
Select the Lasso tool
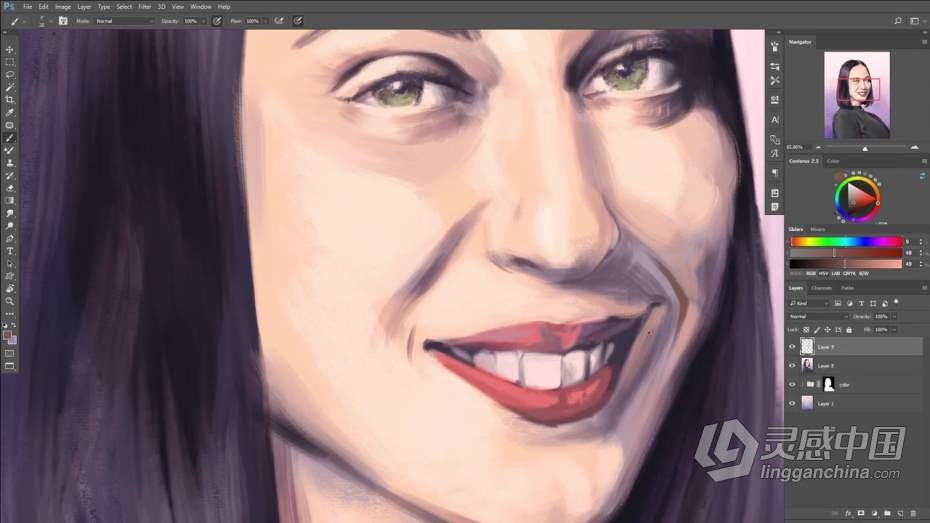point(10,74)
